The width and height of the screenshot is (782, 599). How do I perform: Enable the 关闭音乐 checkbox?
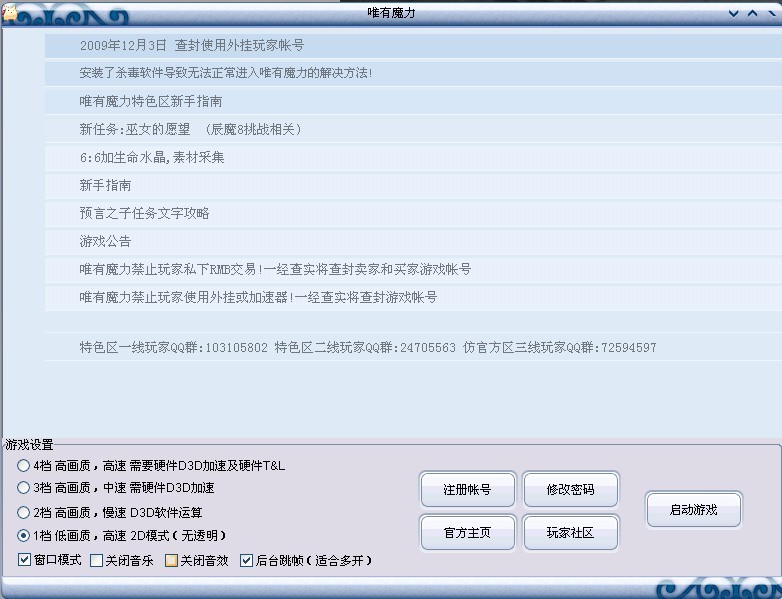97,560
